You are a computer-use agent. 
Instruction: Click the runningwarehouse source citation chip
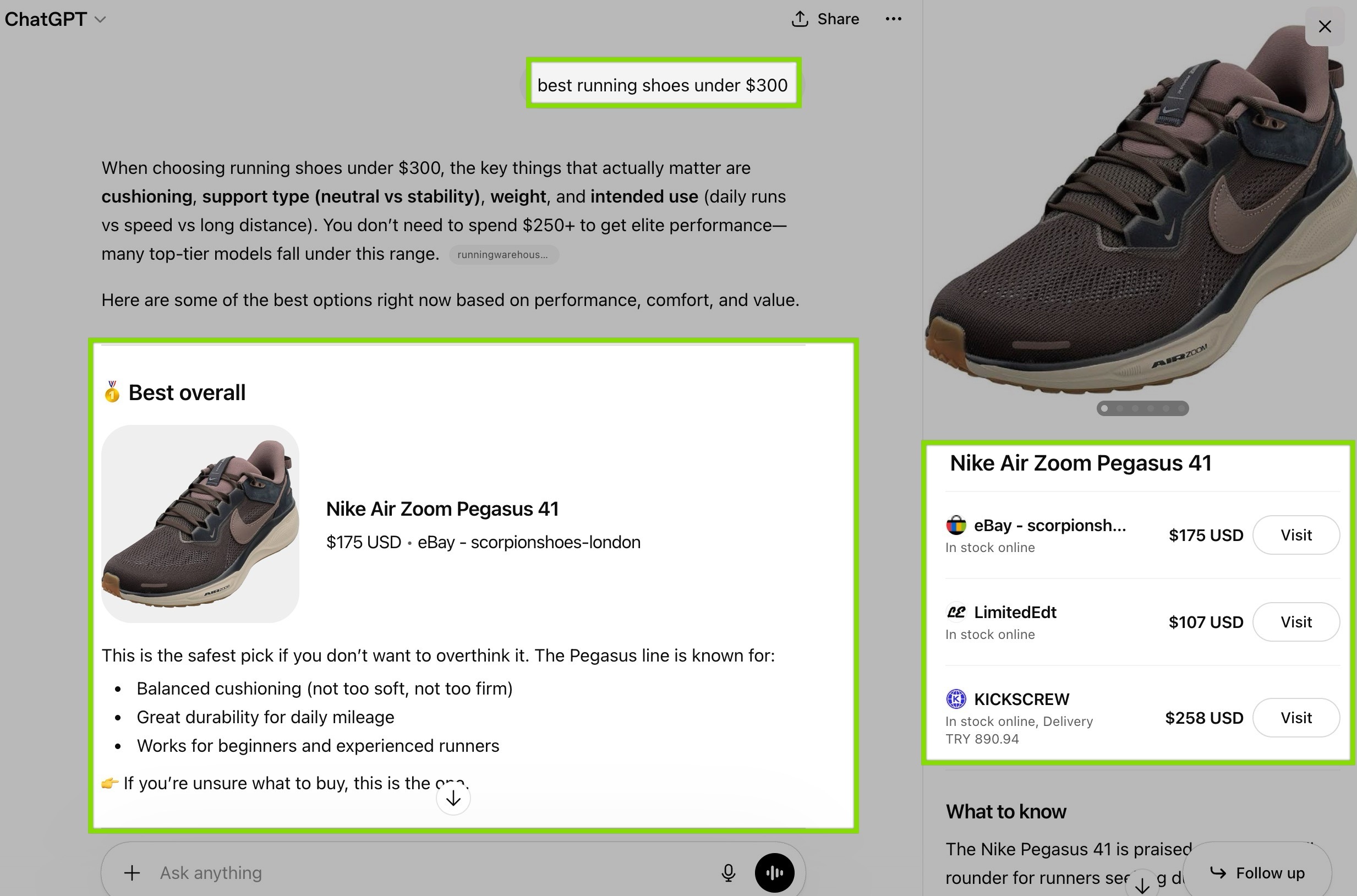503,255
